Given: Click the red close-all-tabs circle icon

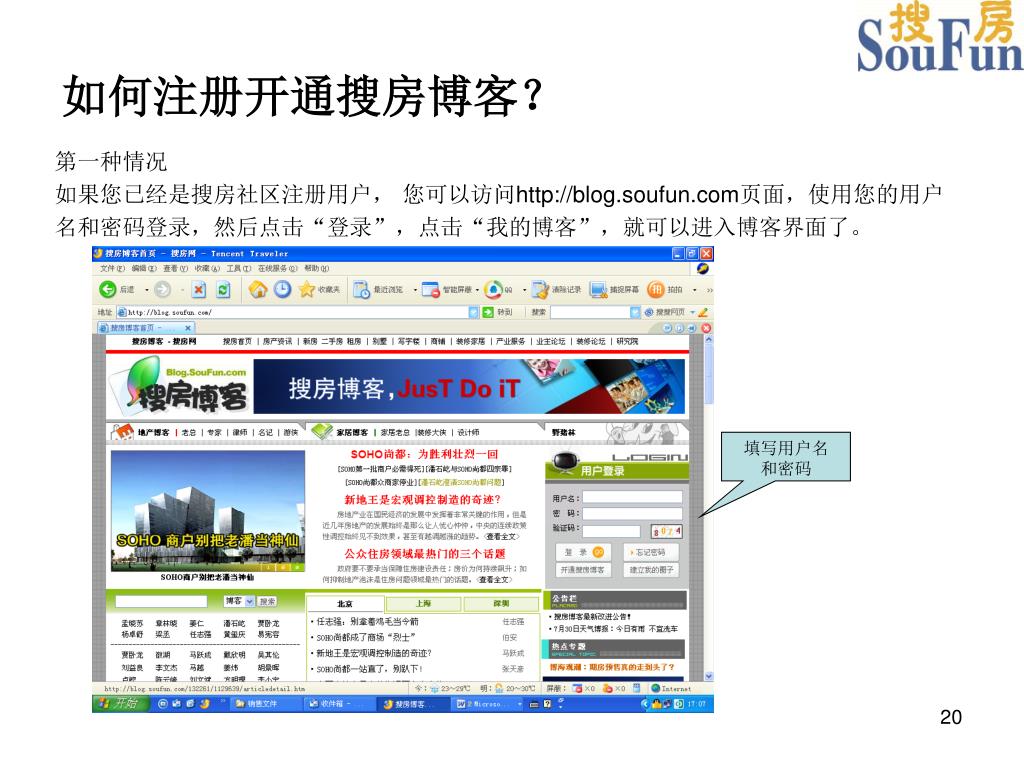Looking at the screenshot, I should coord(706,328).
